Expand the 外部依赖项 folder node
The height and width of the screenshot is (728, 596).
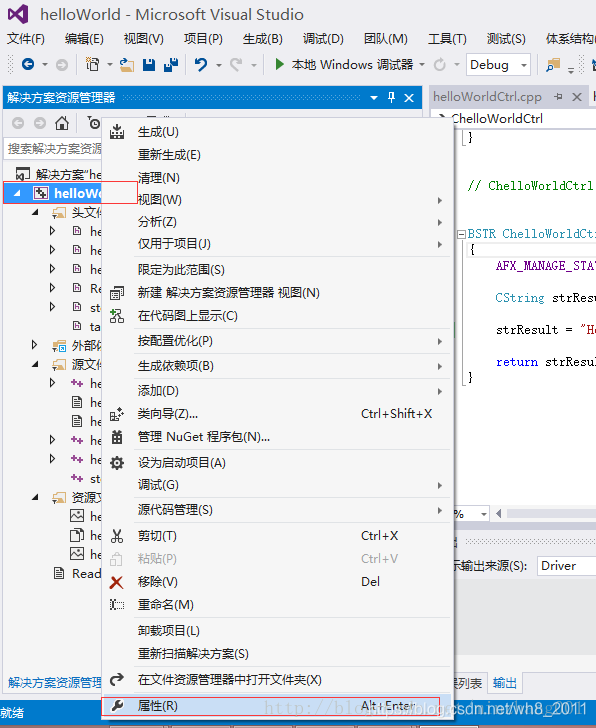(x=34, y=344)
